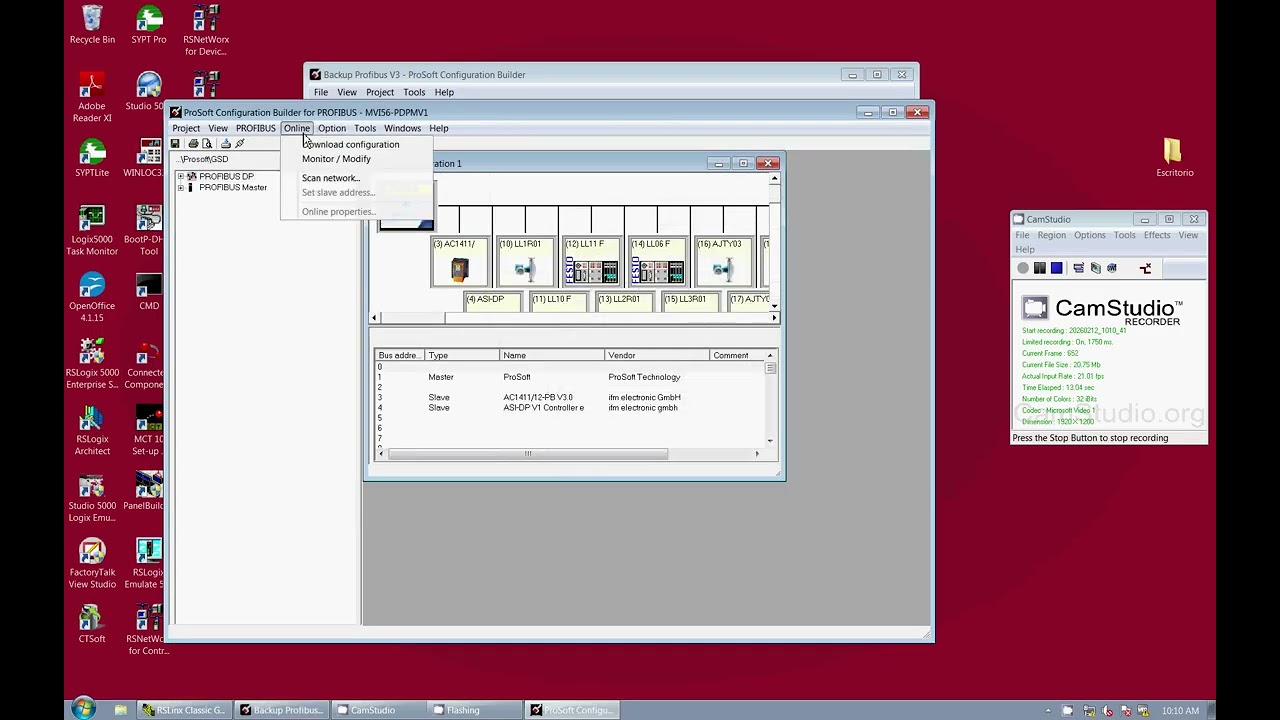Click CamStudio screen annotations icon
The width and height of the screenshot is (1280, 720).
(x=1079, y=268)
